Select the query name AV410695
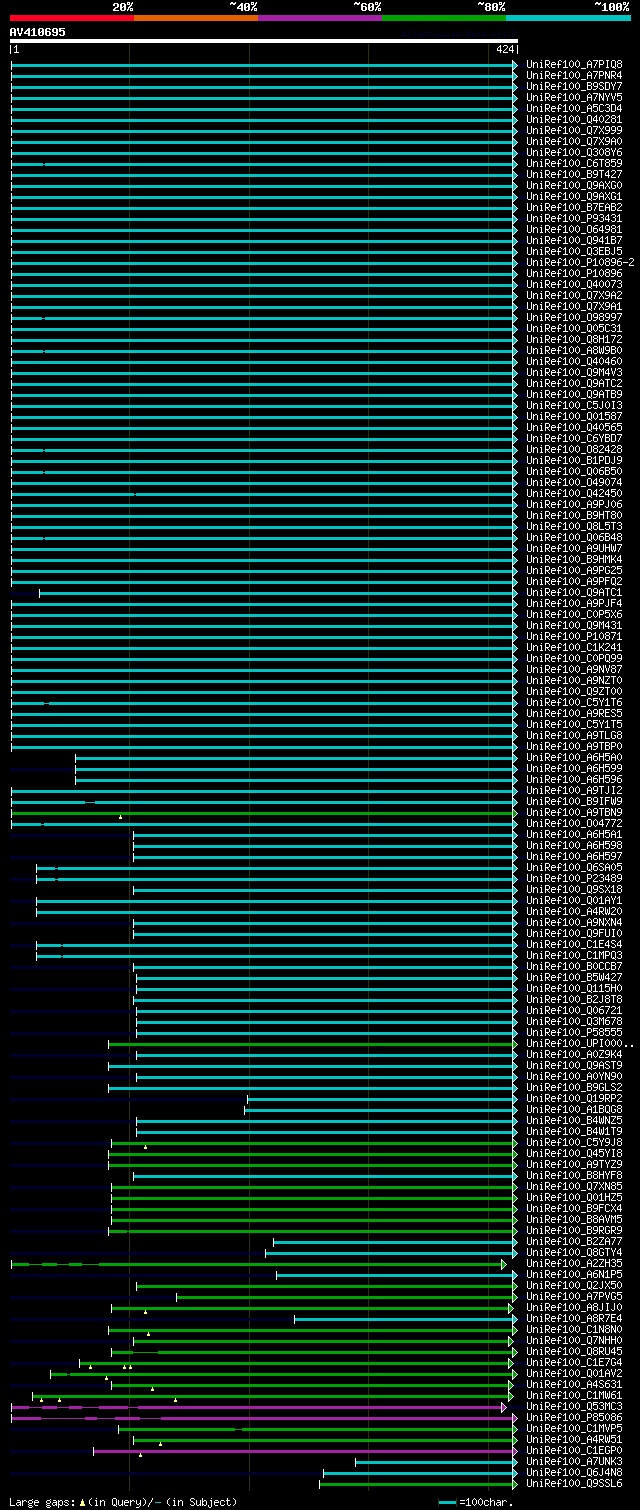Image resolution: width=640 pixels, height=1510 pixels. point(38,32)
